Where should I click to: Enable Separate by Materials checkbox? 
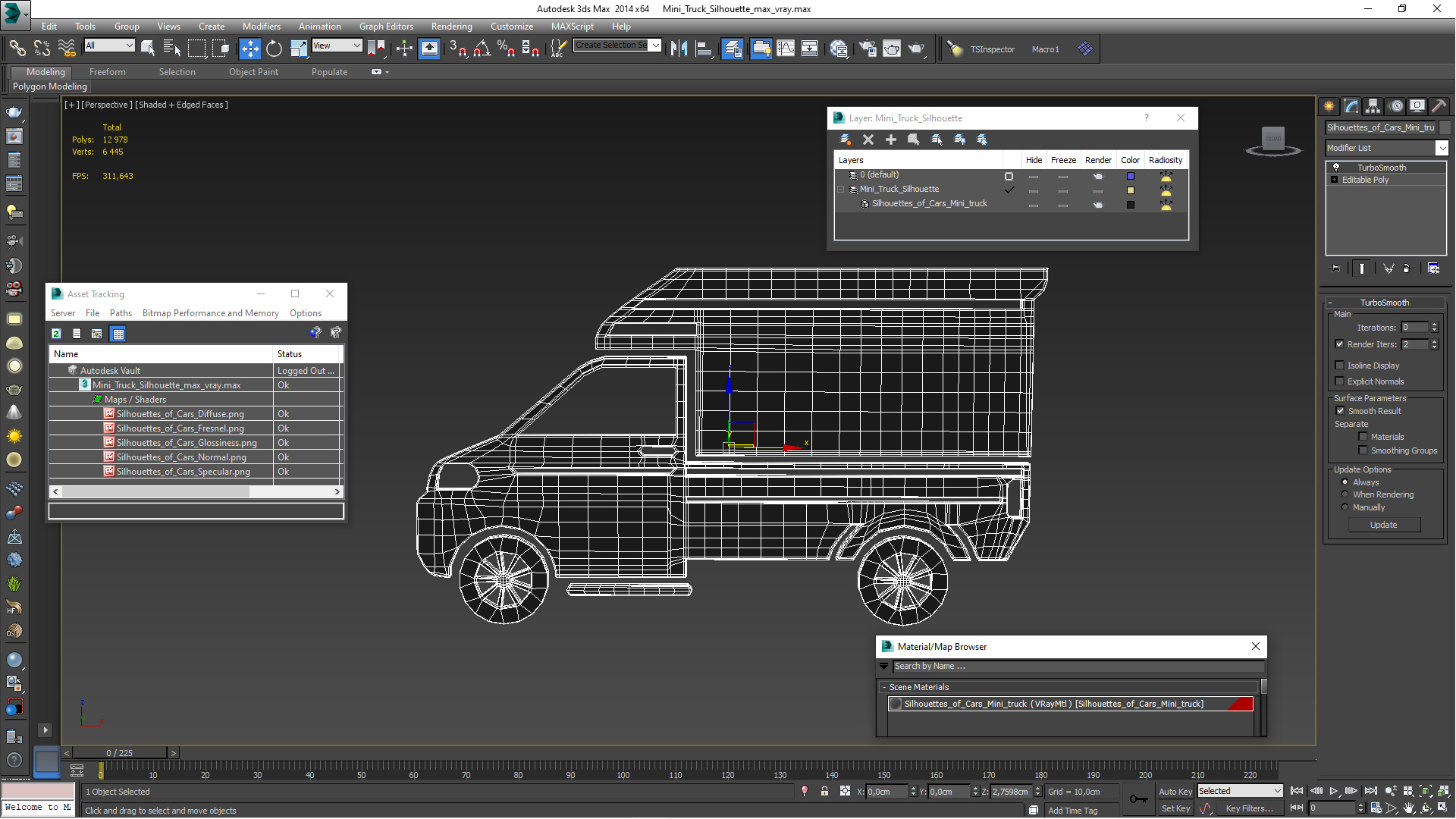(x=1363, y=436)
